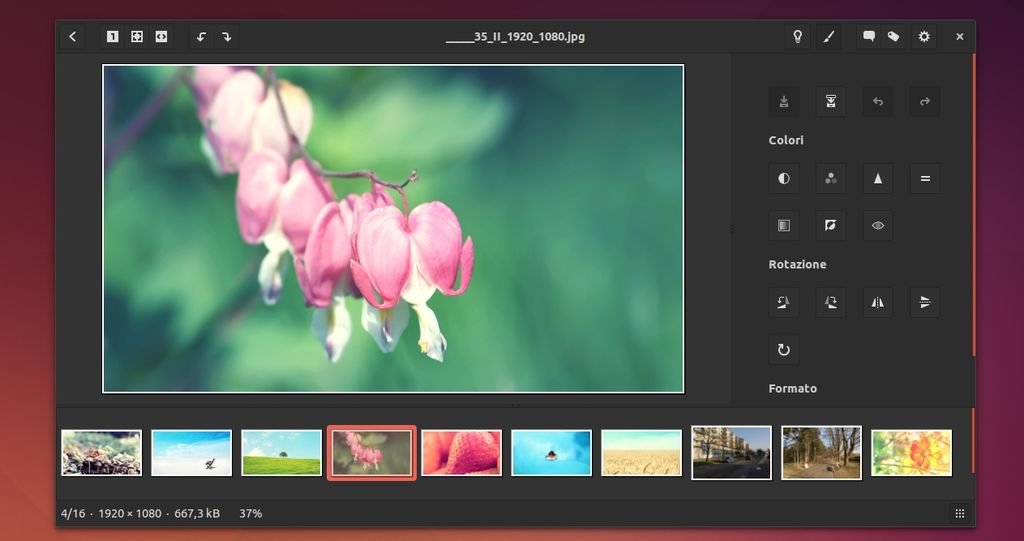Toggle image properties lightbulb panel
Screen dimensions: 1024x541
797,37
